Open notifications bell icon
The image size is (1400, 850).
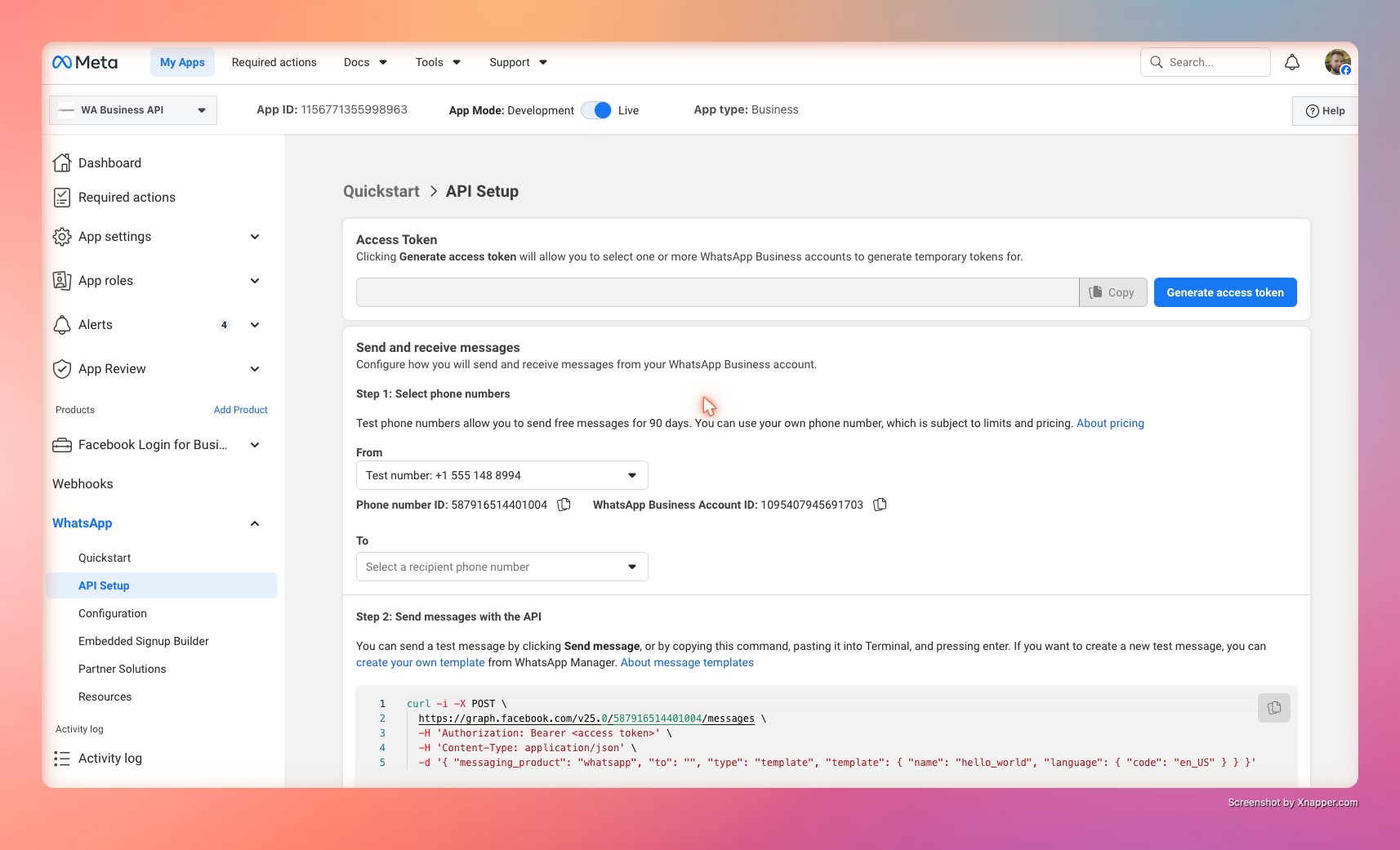1292,62
